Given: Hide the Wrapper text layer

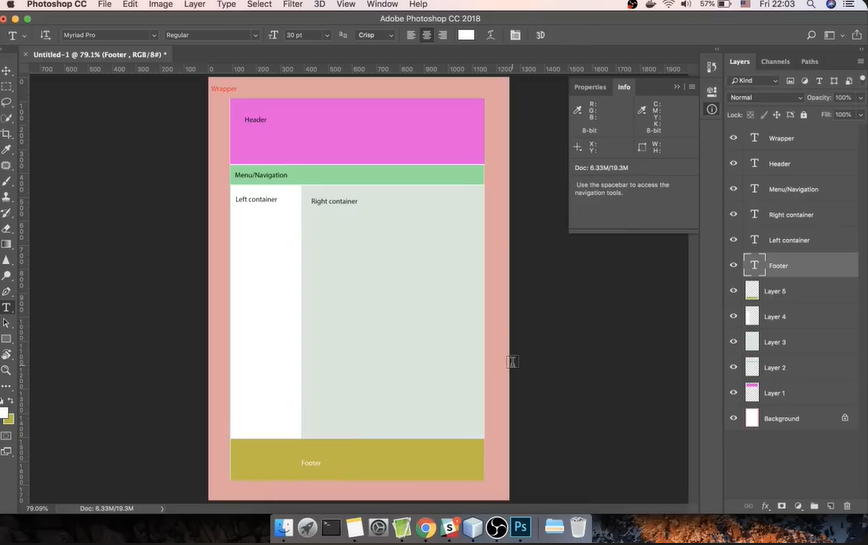Looking at the screenshot, I should [733, 138].
